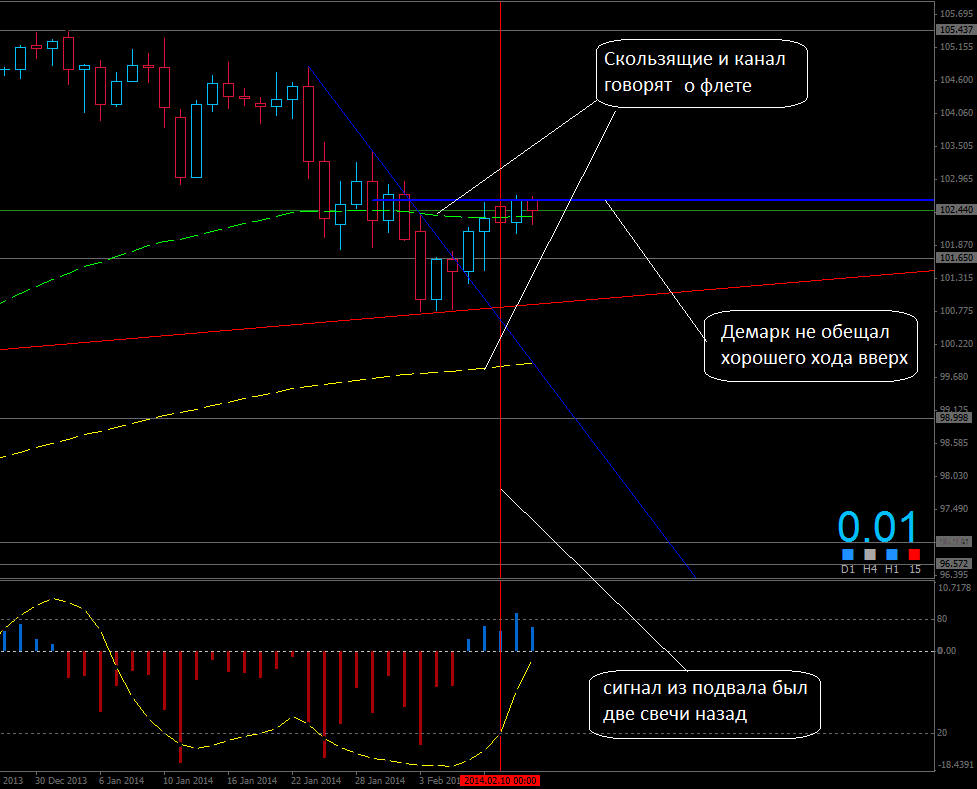The image size is (977, 789).
Task: Click the 105.155 price axis value
Action: pyautogui.click(x=956, y=47)
